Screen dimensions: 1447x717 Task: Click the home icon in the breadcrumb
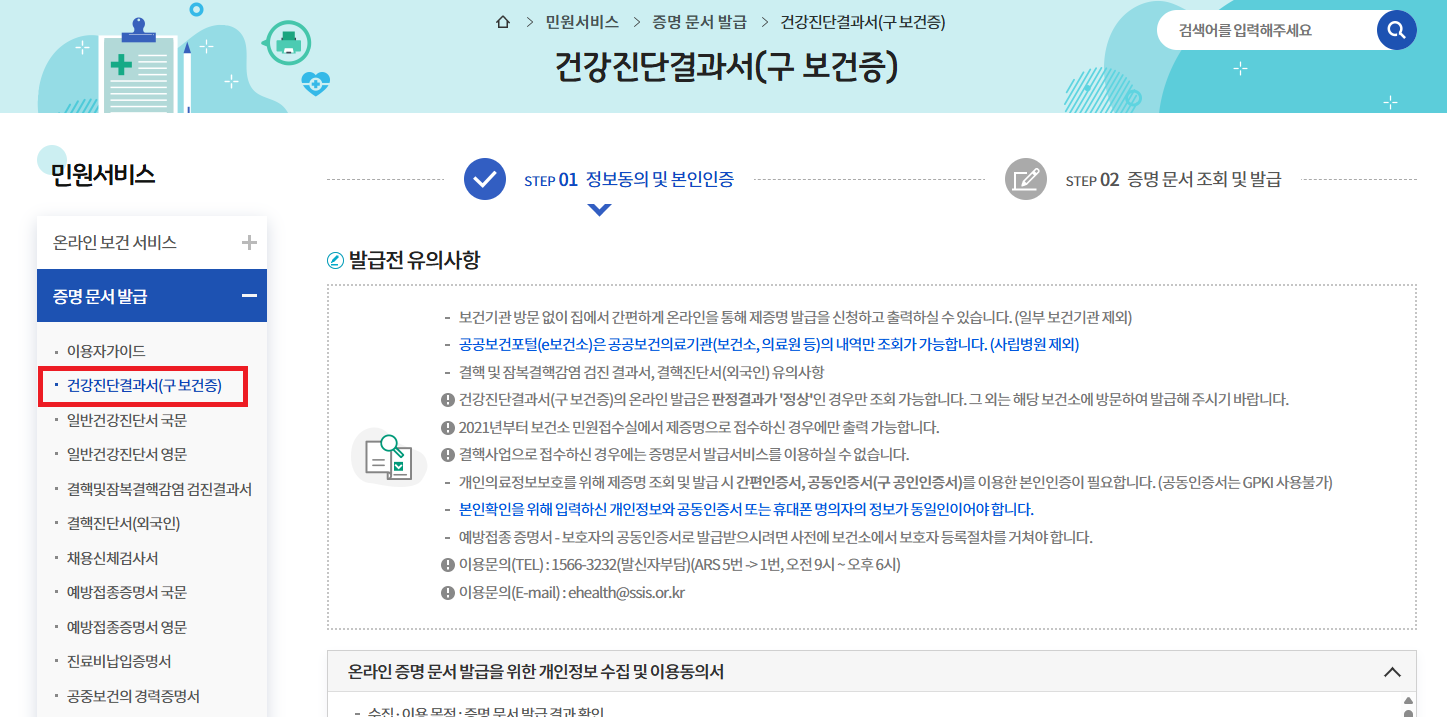pos(502,21)
